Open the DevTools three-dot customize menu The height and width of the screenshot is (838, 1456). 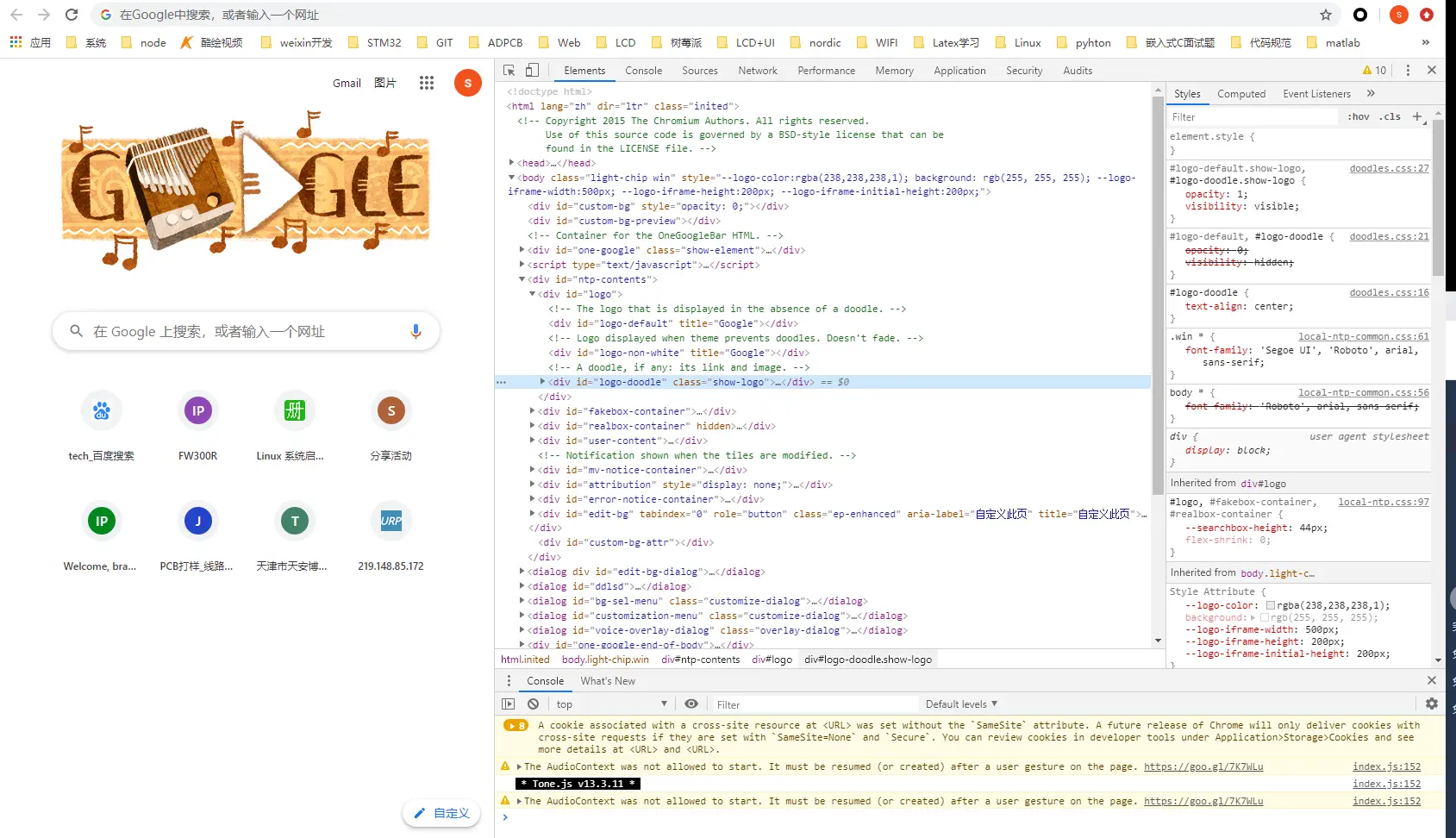point(1408,71)
